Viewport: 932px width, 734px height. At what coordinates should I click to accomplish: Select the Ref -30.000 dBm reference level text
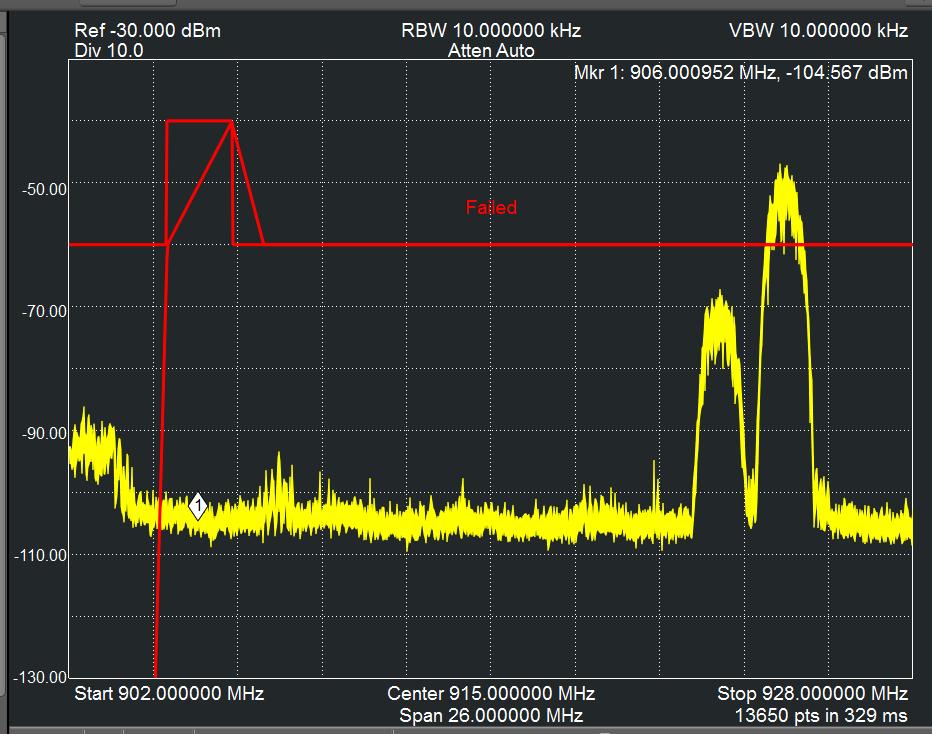coord(147,30)
